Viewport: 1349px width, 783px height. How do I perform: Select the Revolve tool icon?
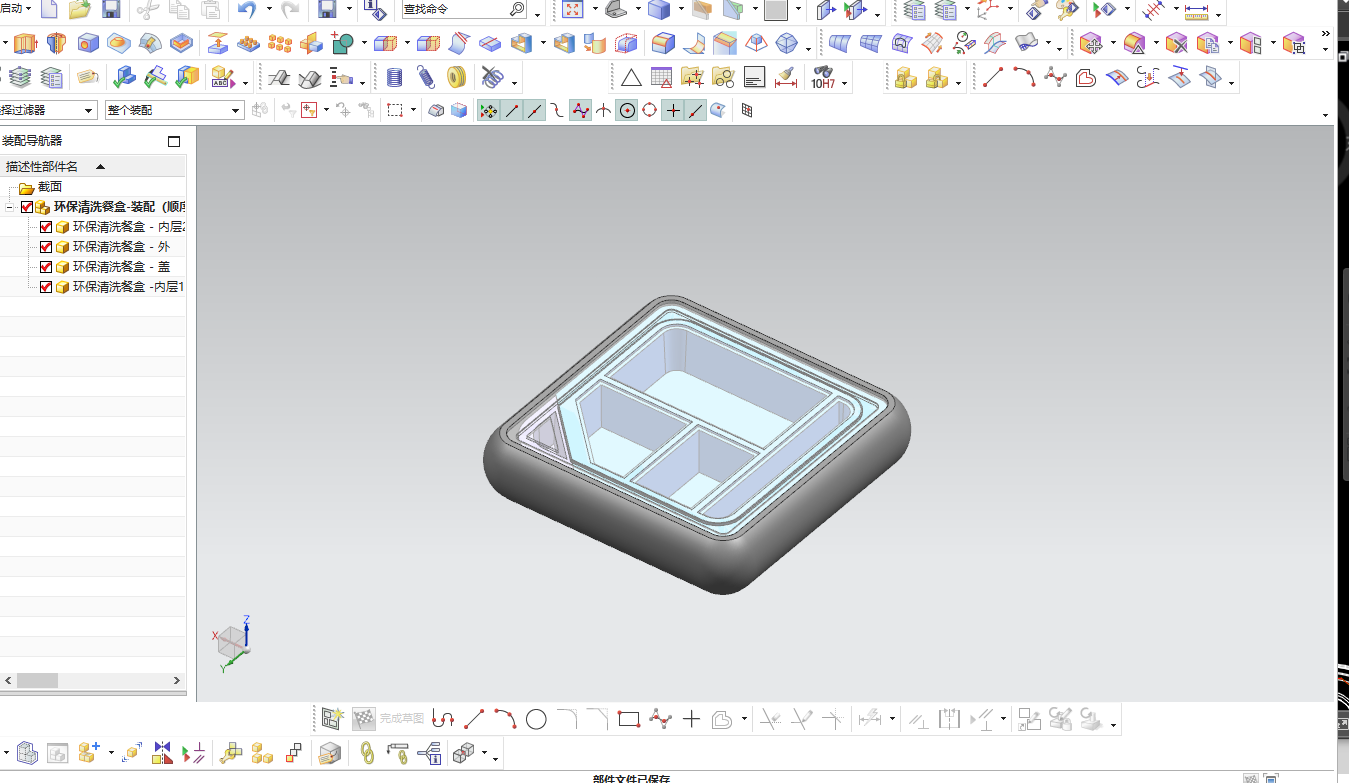tap(56, 43)
